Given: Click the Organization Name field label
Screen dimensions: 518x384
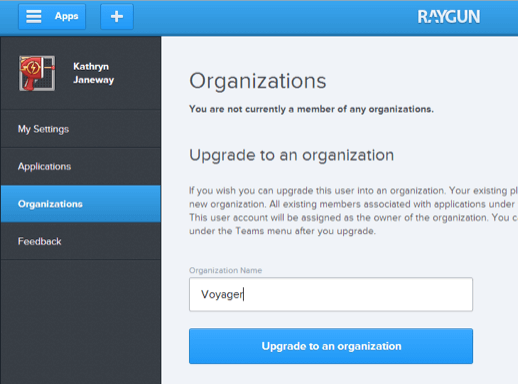Looking at the screenshot, I should point(225,270).
